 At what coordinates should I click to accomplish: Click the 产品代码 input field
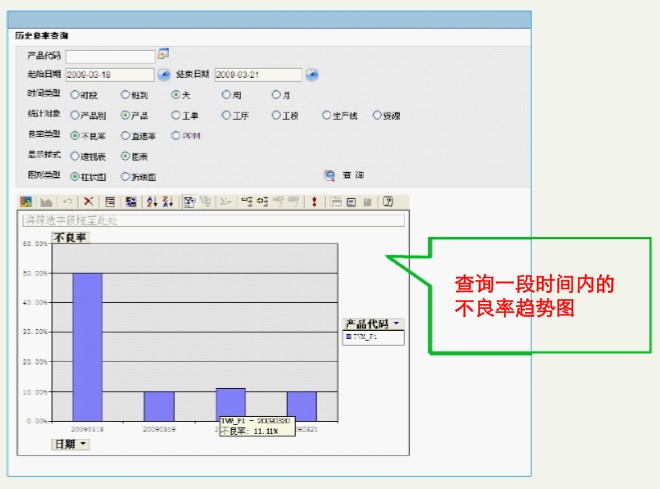pyautogui.click(x=111, y=56)
